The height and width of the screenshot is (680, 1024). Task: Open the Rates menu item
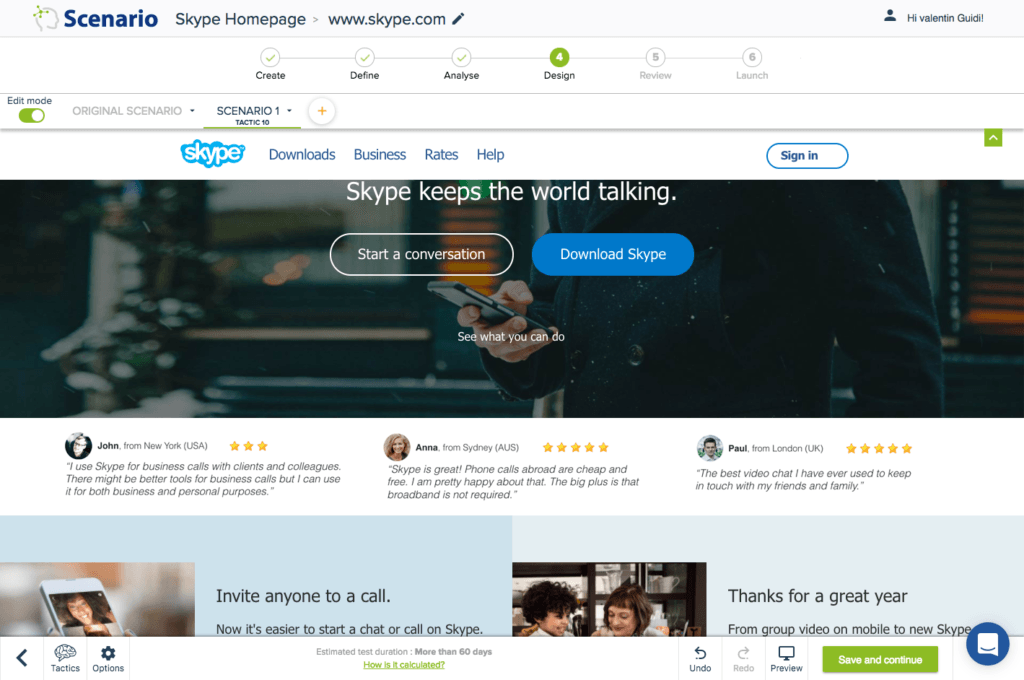tap(441, 155)
